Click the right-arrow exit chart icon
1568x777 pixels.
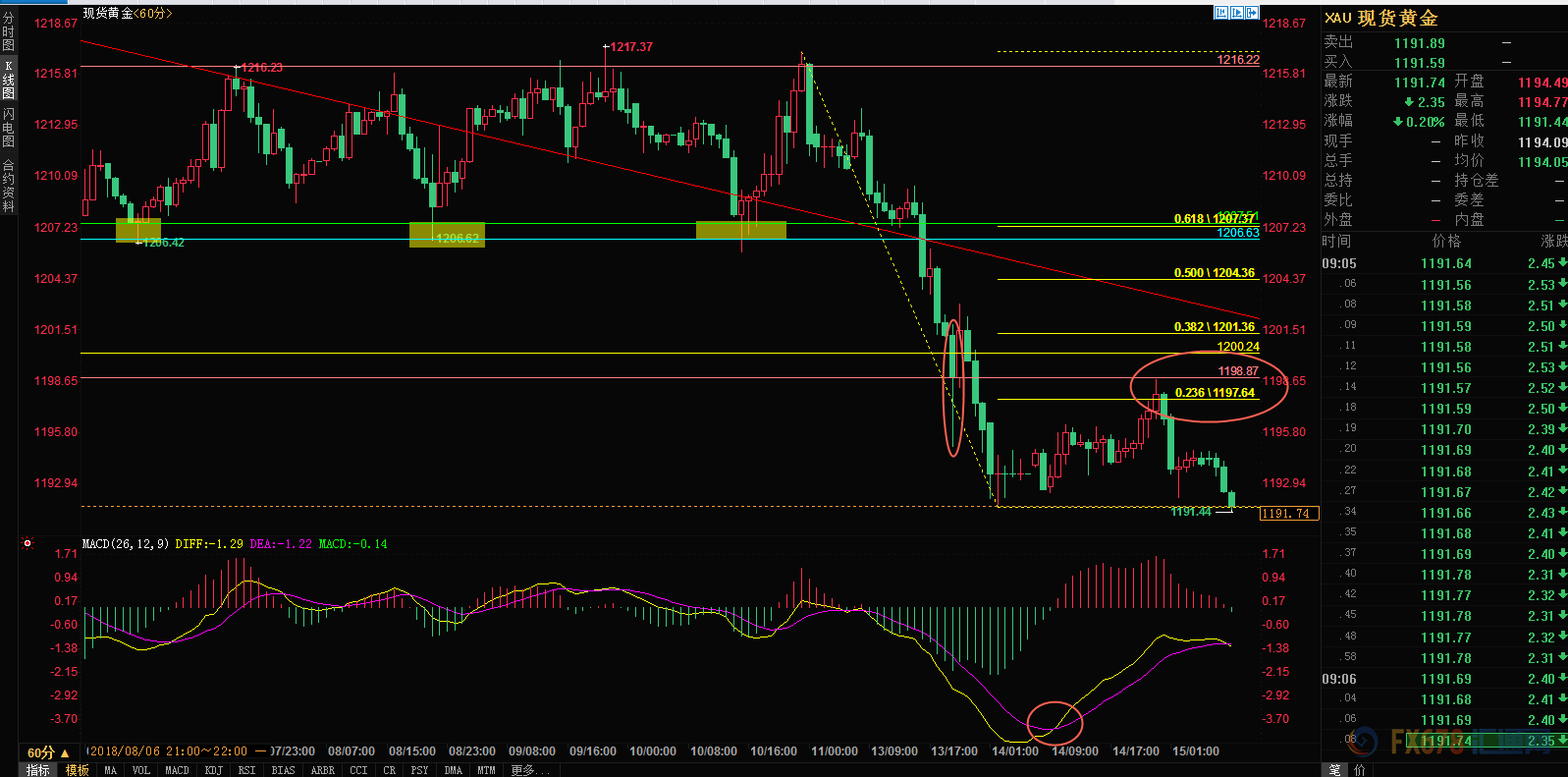[x=1252, y=13]
